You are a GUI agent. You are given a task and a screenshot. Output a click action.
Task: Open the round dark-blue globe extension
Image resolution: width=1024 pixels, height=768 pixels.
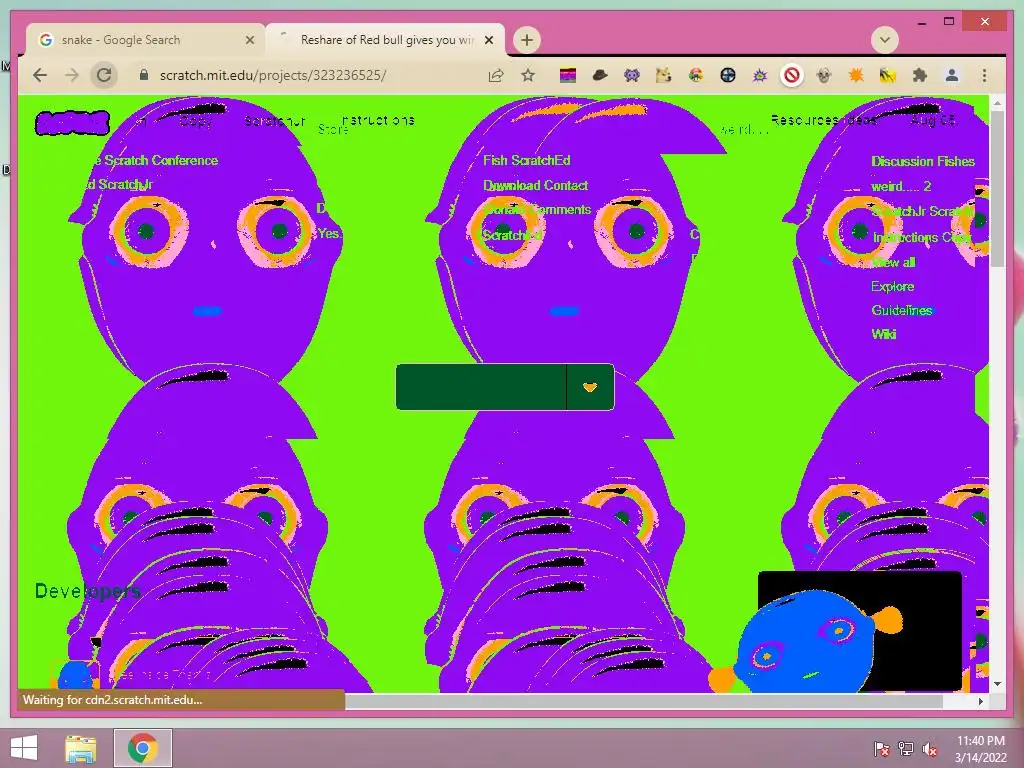click(x=728, y=76)
